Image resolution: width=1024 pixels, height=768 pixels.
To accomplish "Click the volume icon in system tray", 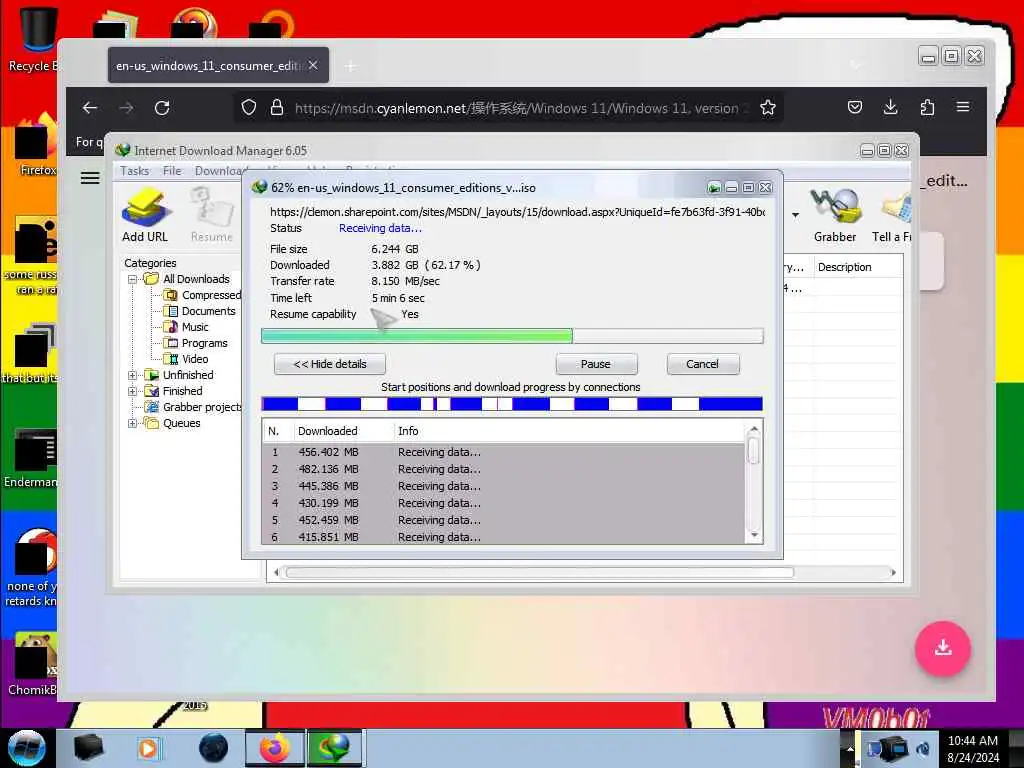I will pos(923,748).
